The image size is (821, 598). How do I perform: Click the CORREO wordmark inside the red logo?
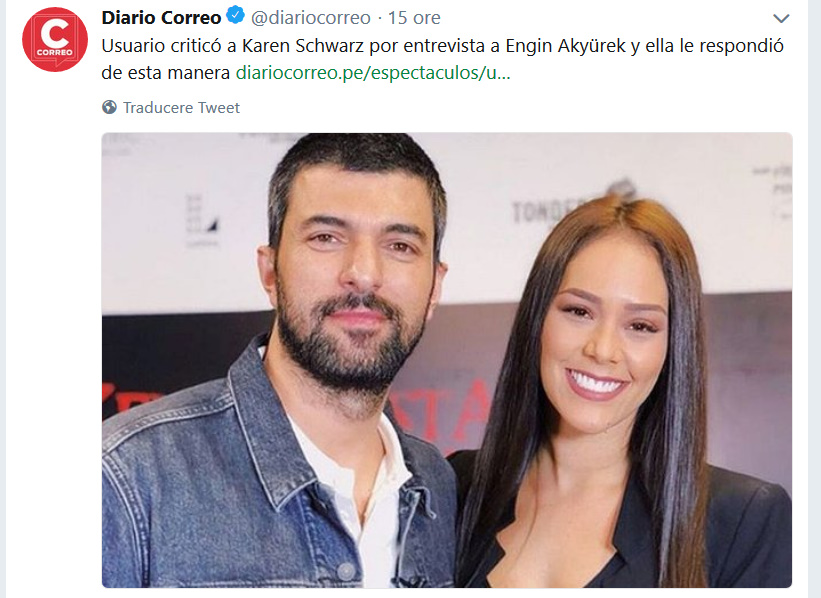(x=55, y=52)
